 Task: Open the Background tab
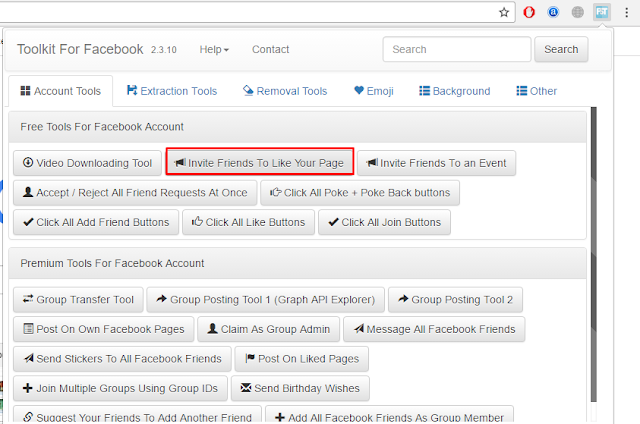point(455,91)
